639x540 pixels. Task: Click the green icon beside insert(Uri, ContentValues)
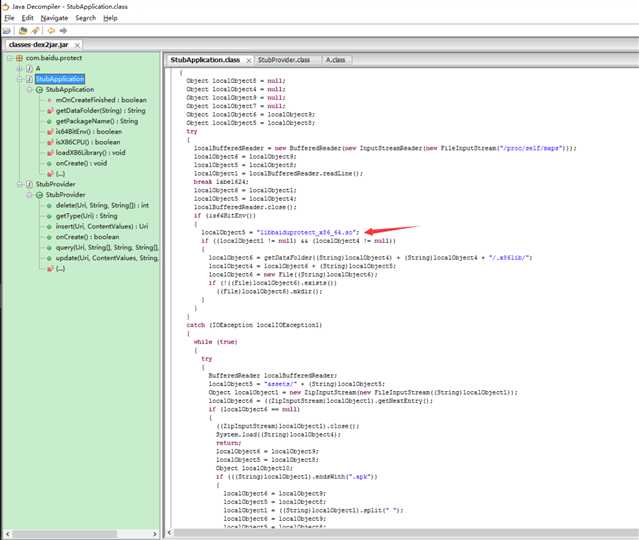(x=50, y=227)
